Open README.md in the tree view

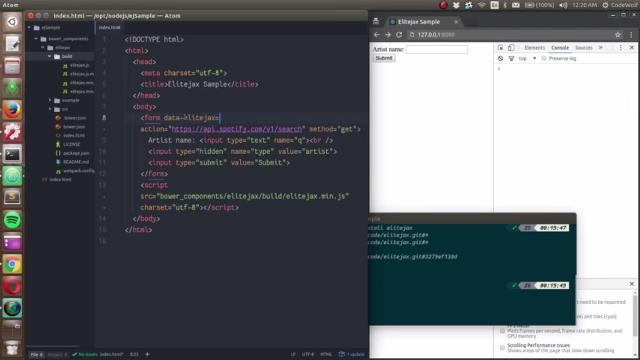click(76, 162)
